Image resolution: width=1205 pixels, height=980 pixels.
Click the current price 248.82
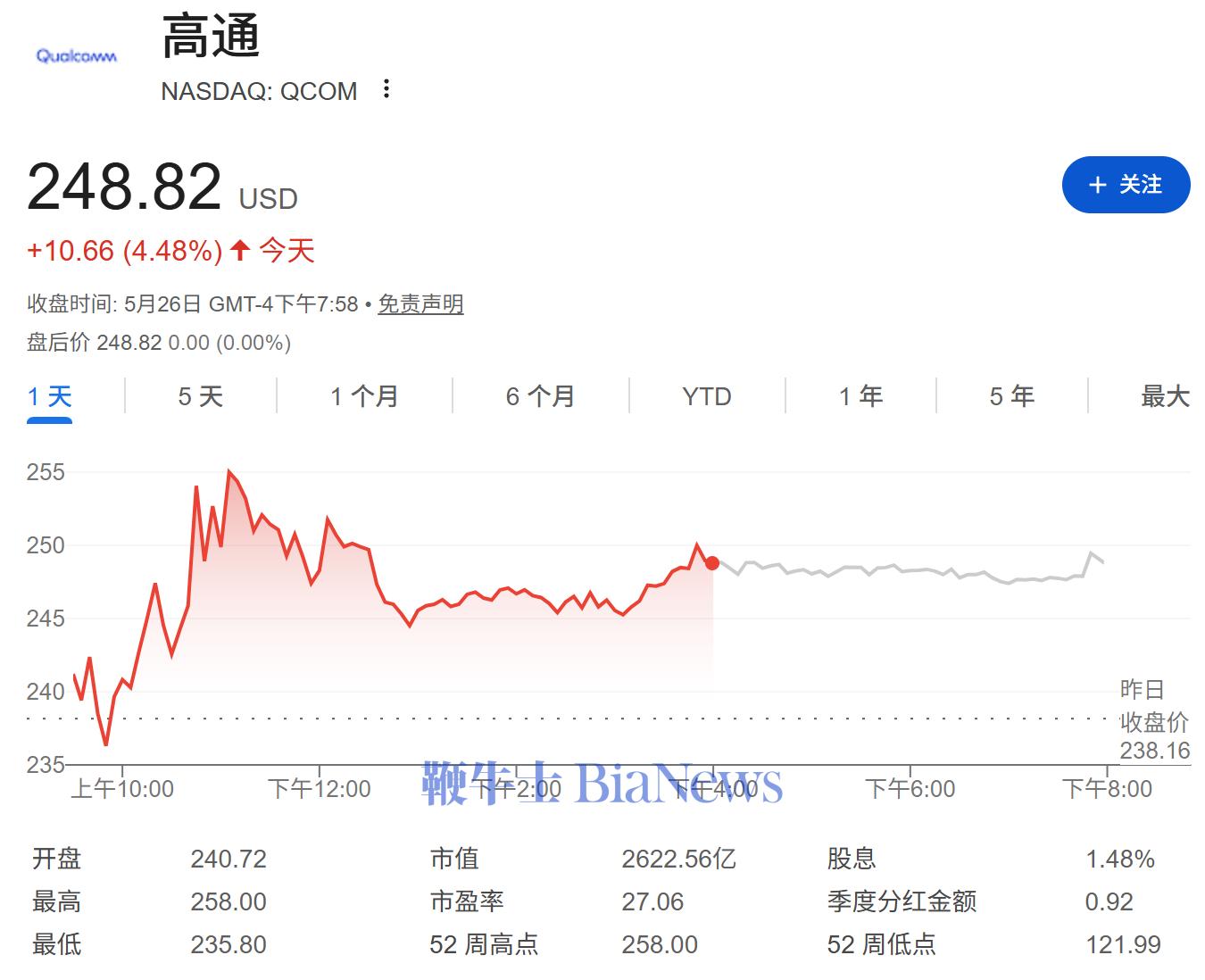124,187
